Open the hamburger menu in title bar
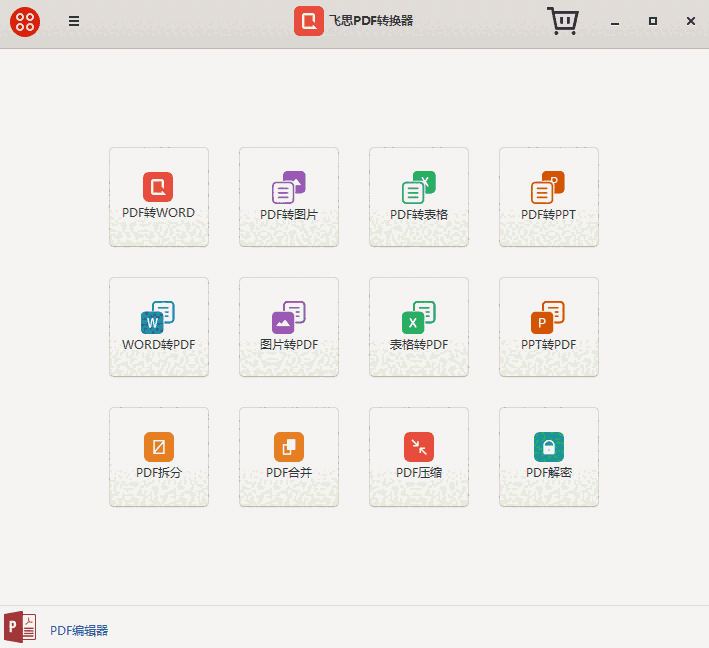 coord(74,21)
